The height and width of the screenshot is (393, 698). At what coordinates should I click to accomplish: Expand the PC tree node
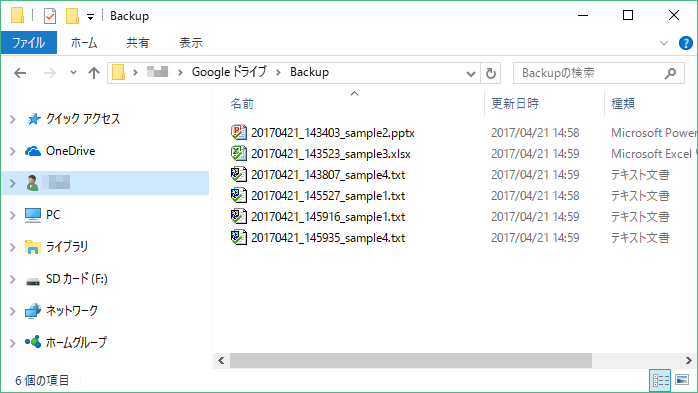point(13,215)
